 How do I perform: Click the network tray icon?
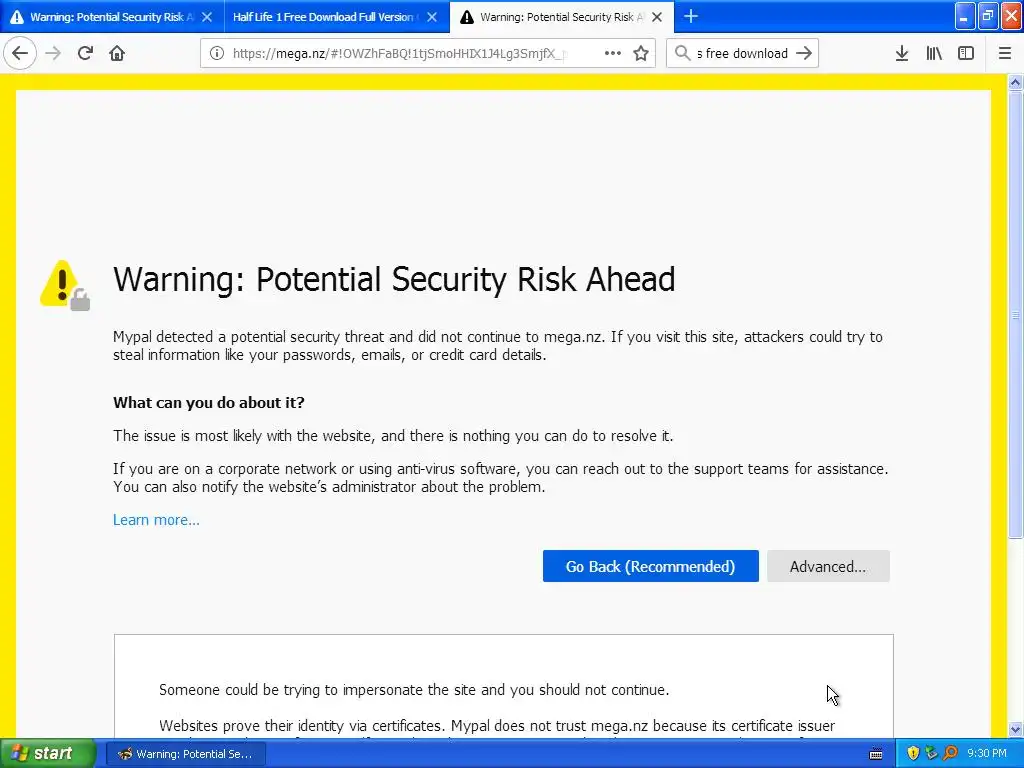click(x=931, y=754)
